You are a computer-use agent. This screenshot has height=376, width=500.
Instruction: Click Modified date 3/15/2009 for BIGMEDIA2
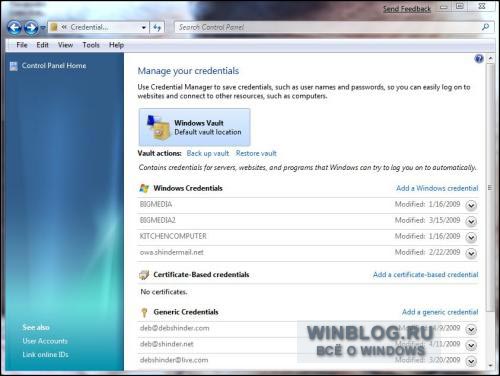(428, 220)
